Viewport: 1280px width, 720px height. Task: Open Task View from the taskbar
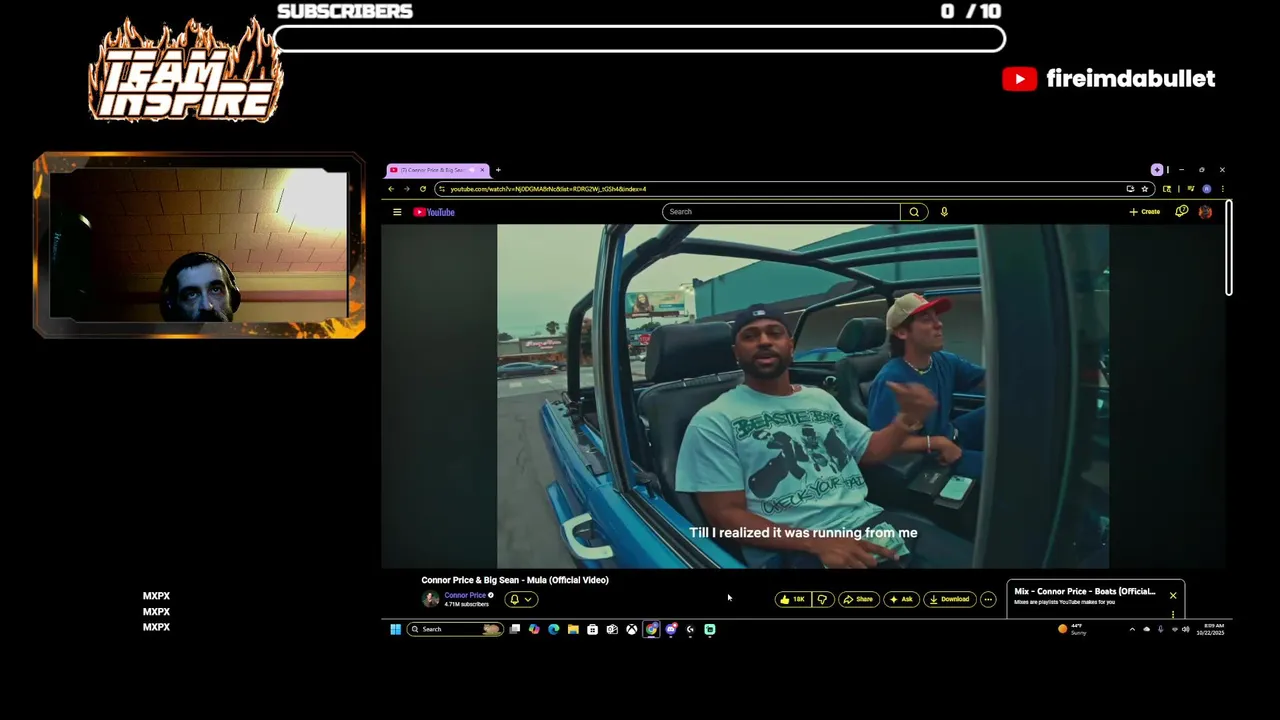[x=514, y=629]
